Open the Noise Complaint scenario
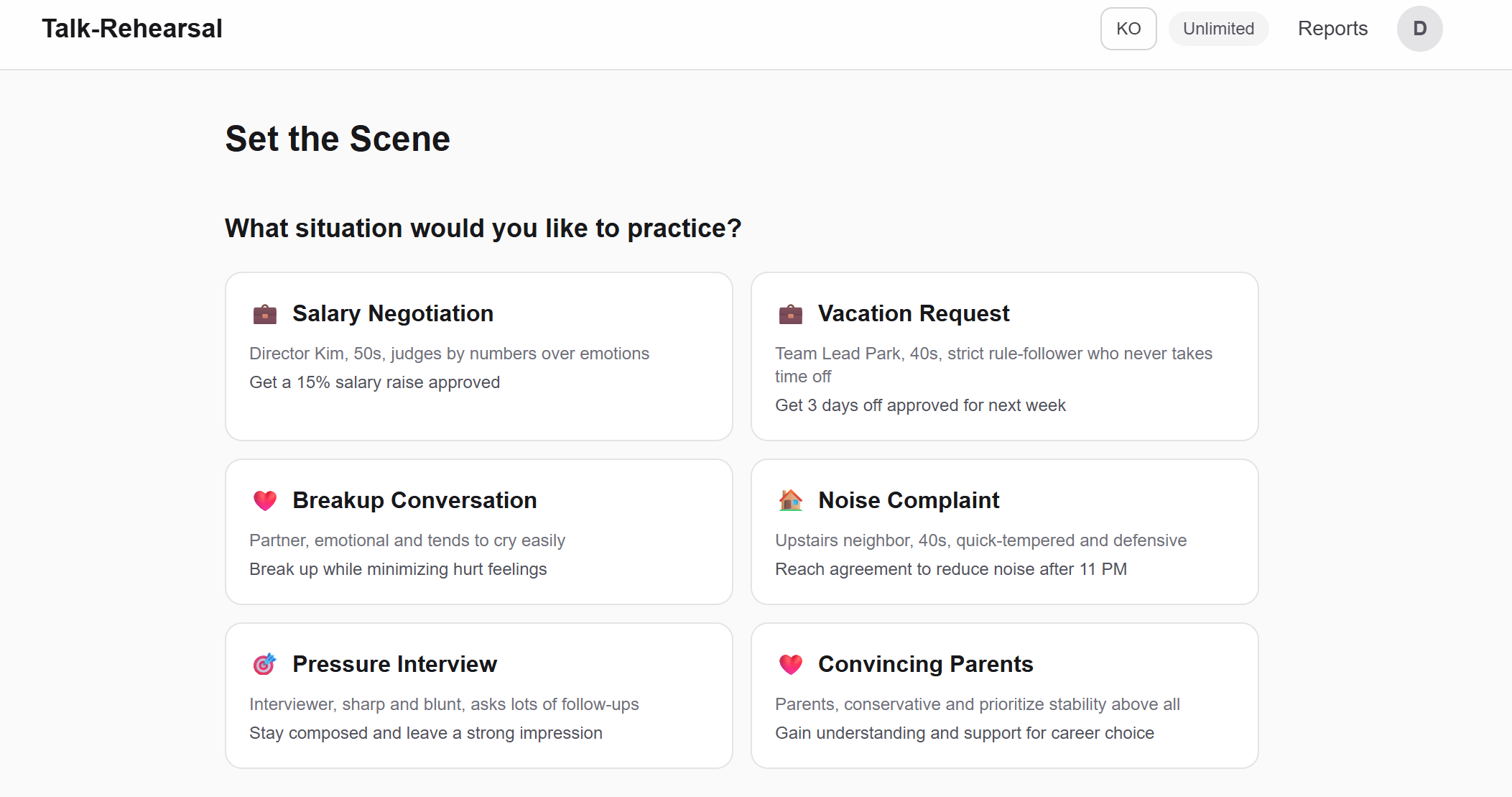 point(1004,531)
